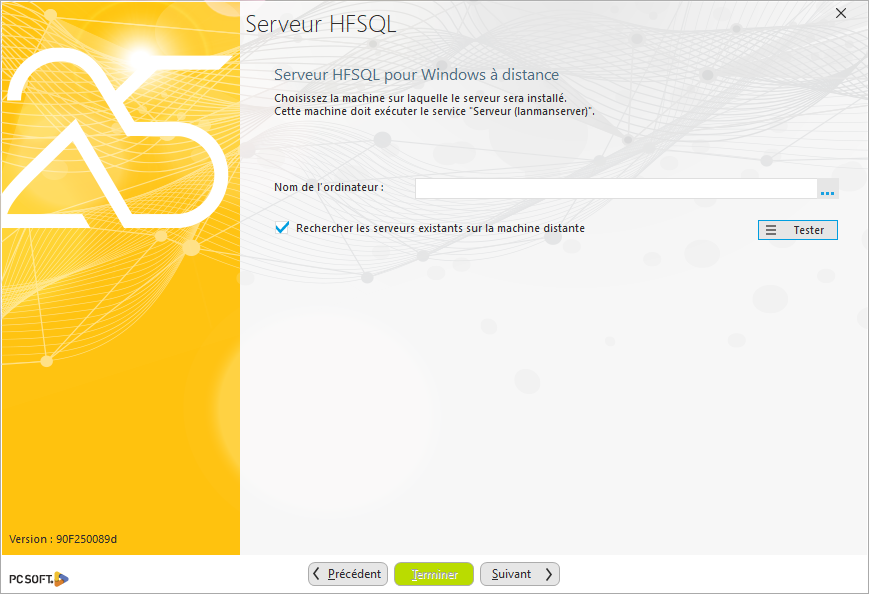Click the blue checkmark next to Rechercher les serveurs
Screen dimensions: 869x594
(x=281, y=228)
